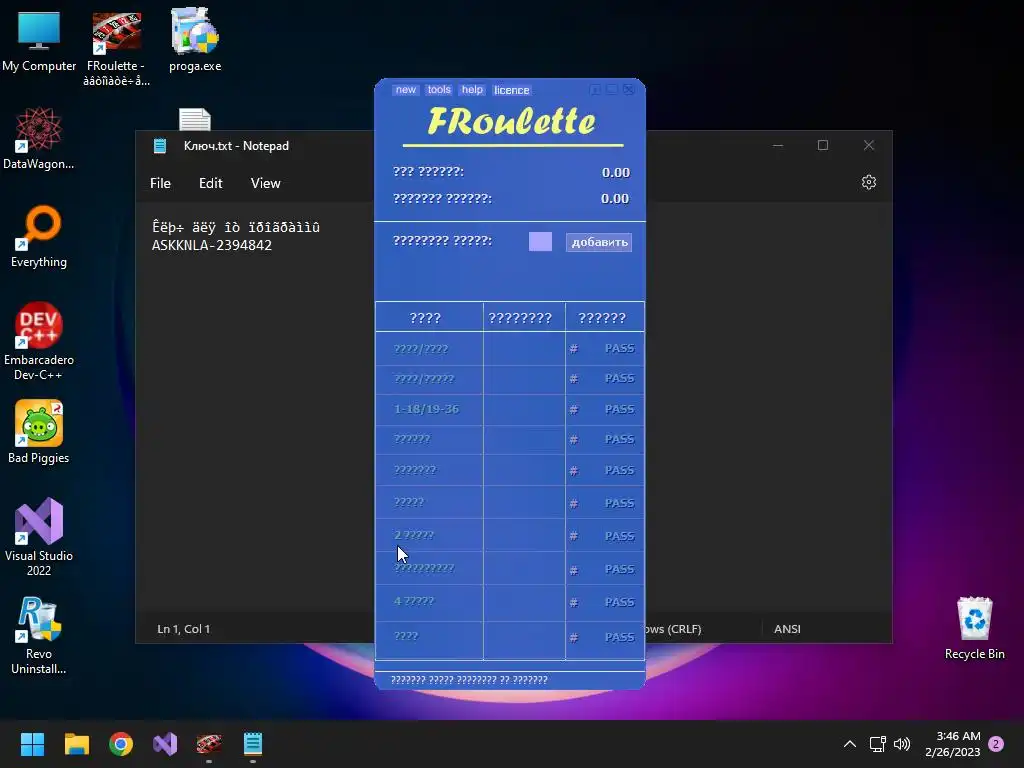Select the Everything search shortcut
This screenshot has height=768, width=1024.
tap(39, 236)
